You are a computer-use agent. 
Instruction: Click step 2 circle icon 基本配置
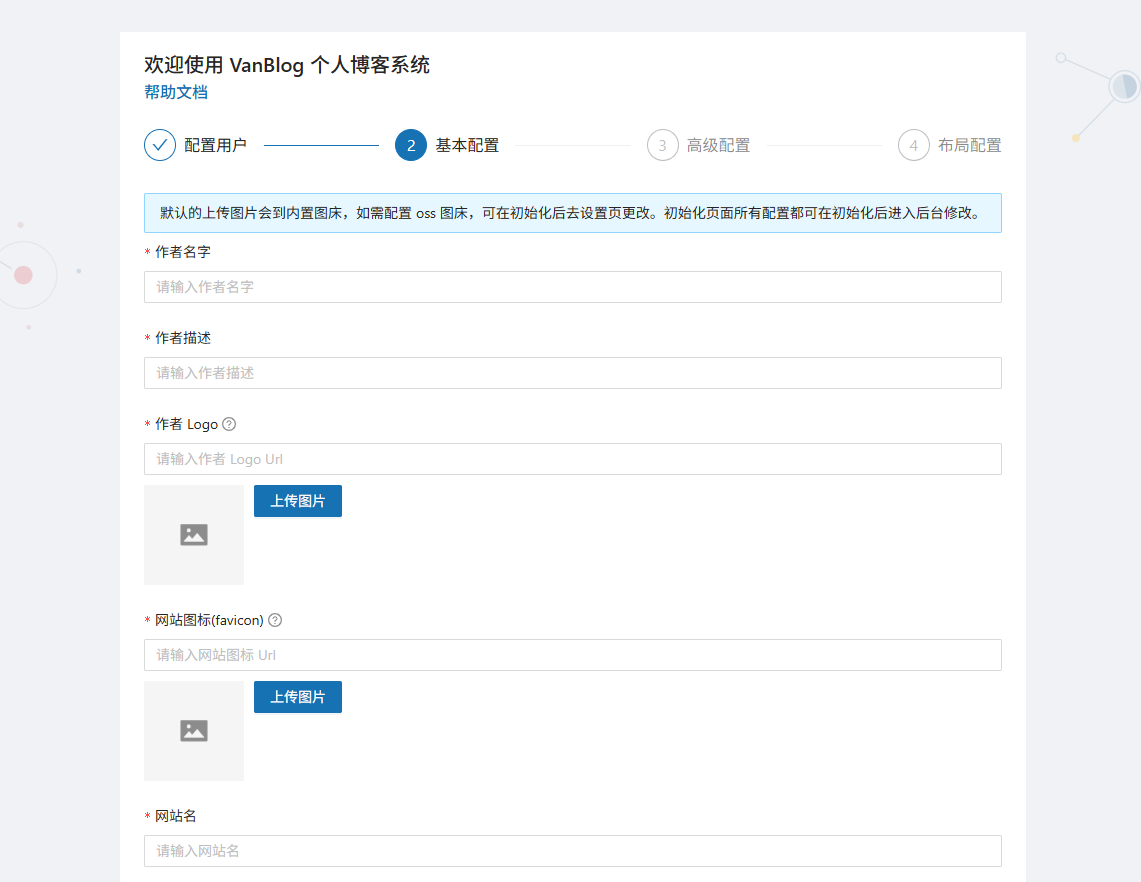click(411, 146)
